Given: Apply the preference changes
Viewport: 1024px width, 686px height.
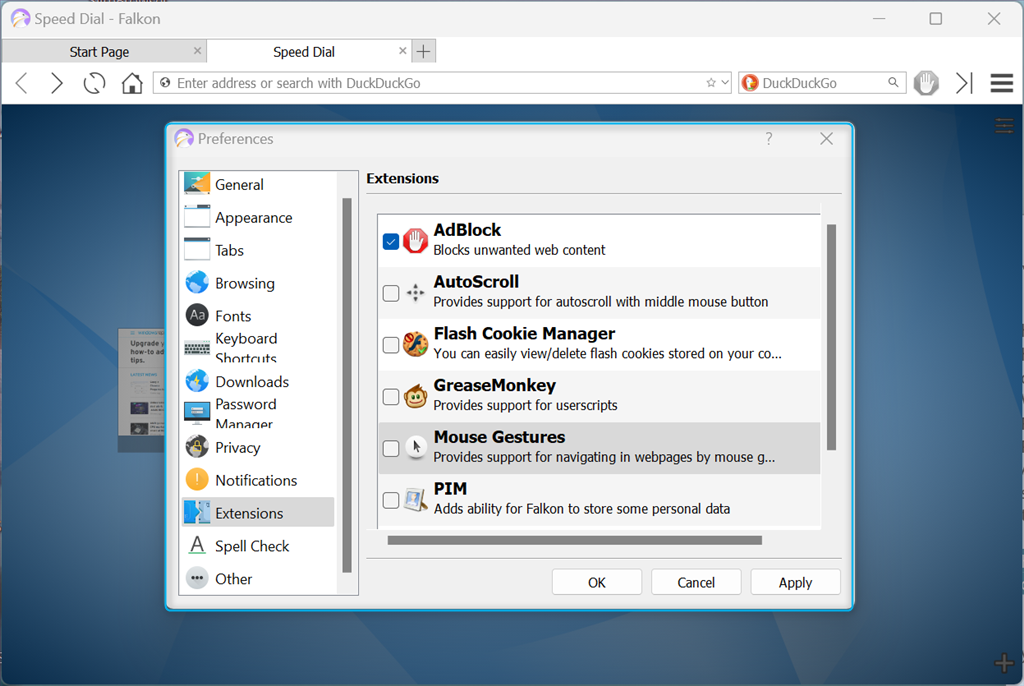Looking at the screenshot, I should tap(795, 582).
